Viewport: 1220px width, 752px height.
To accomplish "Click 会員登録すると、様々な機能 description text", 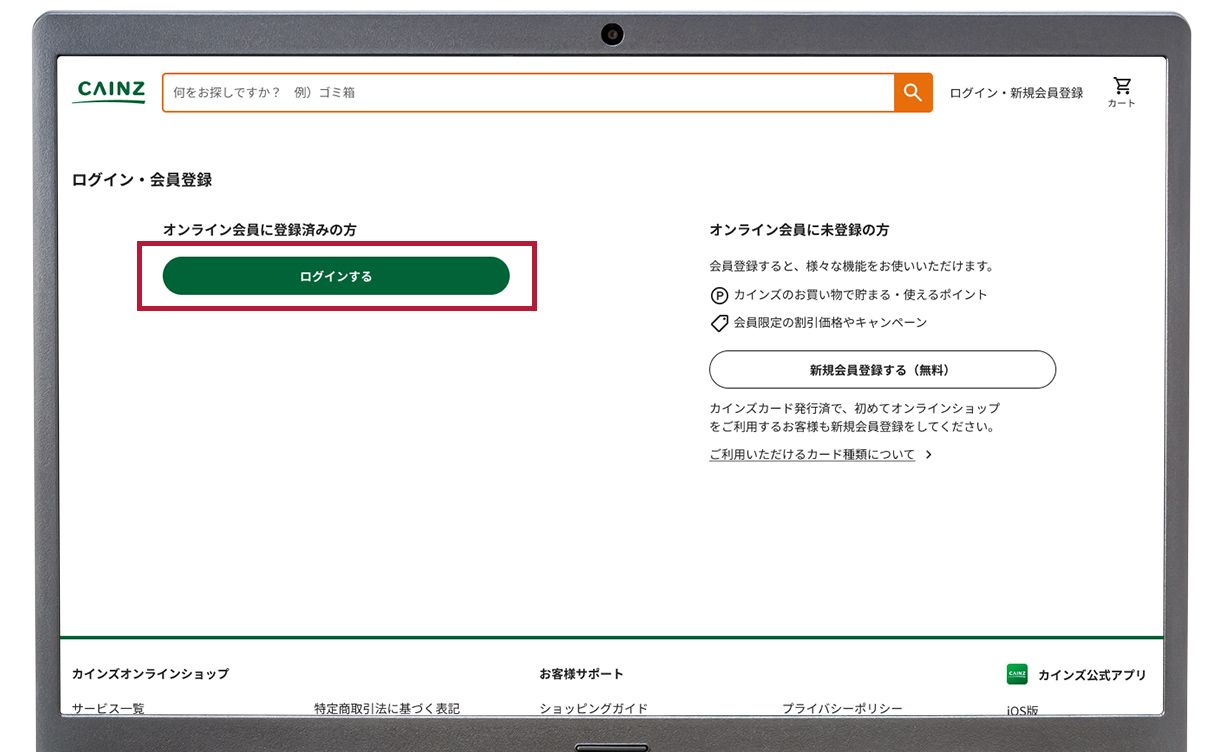I will click(852, 266).
